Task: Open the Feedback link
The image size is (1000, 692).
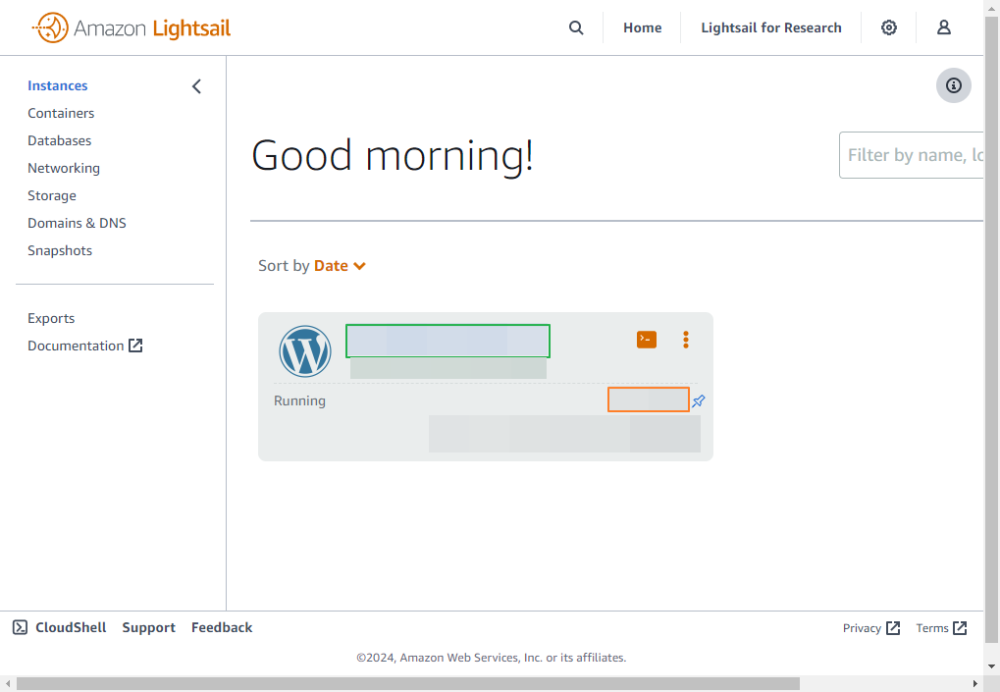Action: point(222,628)
